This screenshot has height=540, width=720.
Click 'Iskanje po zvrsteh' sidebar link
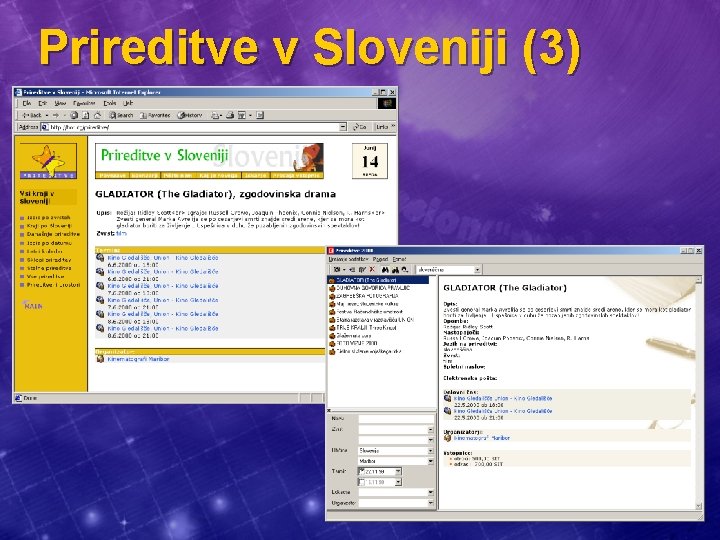click(x=48, y=218)
